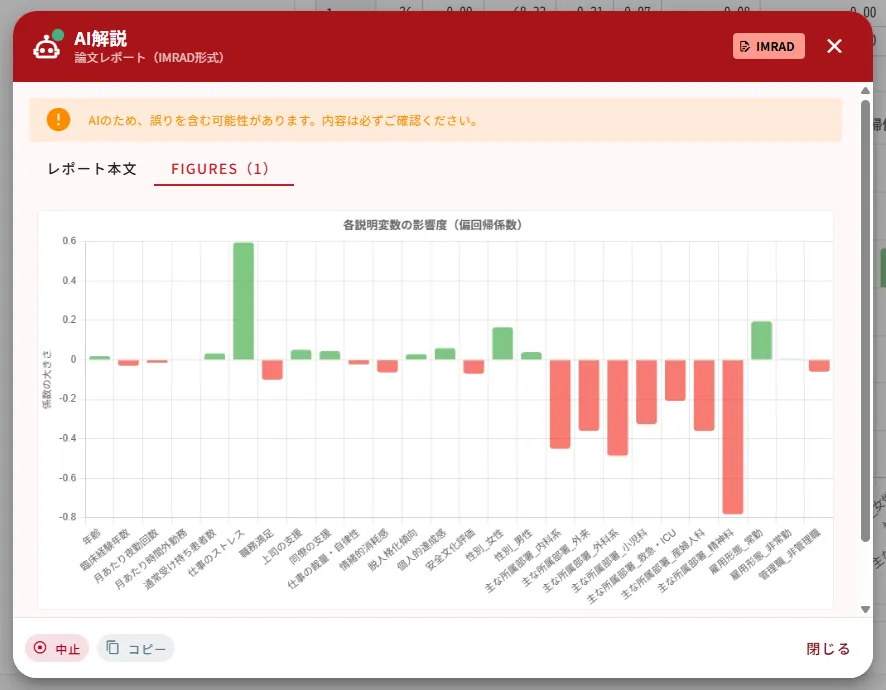The image size is (886, 690).
Task: Click the 論文レポート（IMRAD形式） subtitle
Action: point(149,58)
